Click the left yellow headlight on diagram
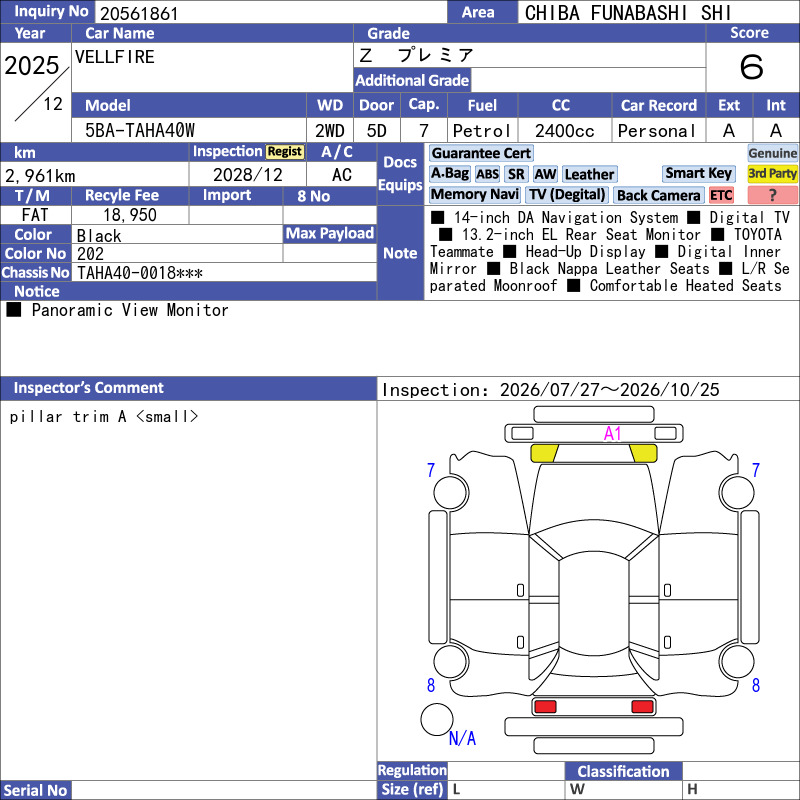Screen dimensions: 800x800 tap(544, 453)
